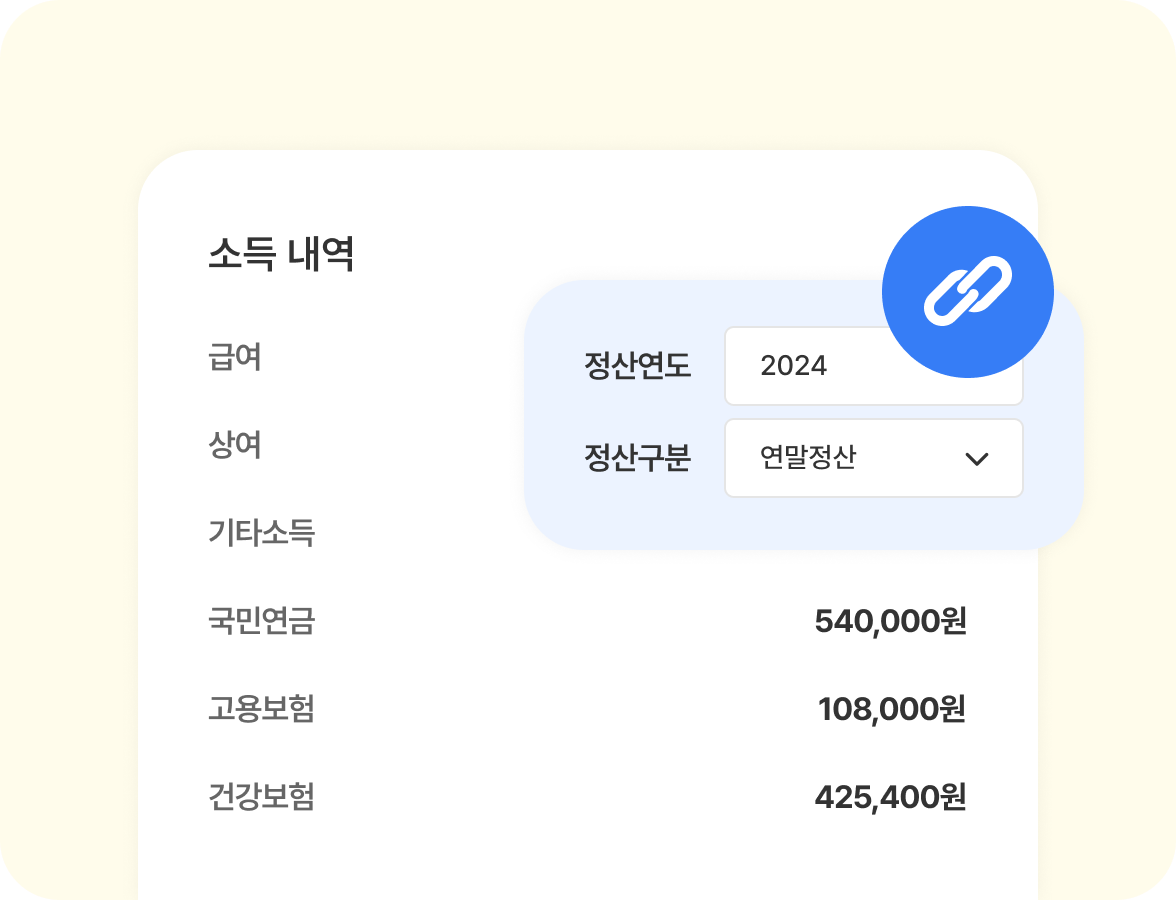
Task: Click the 소득 내역 heading
Action: tap(281, 255)
